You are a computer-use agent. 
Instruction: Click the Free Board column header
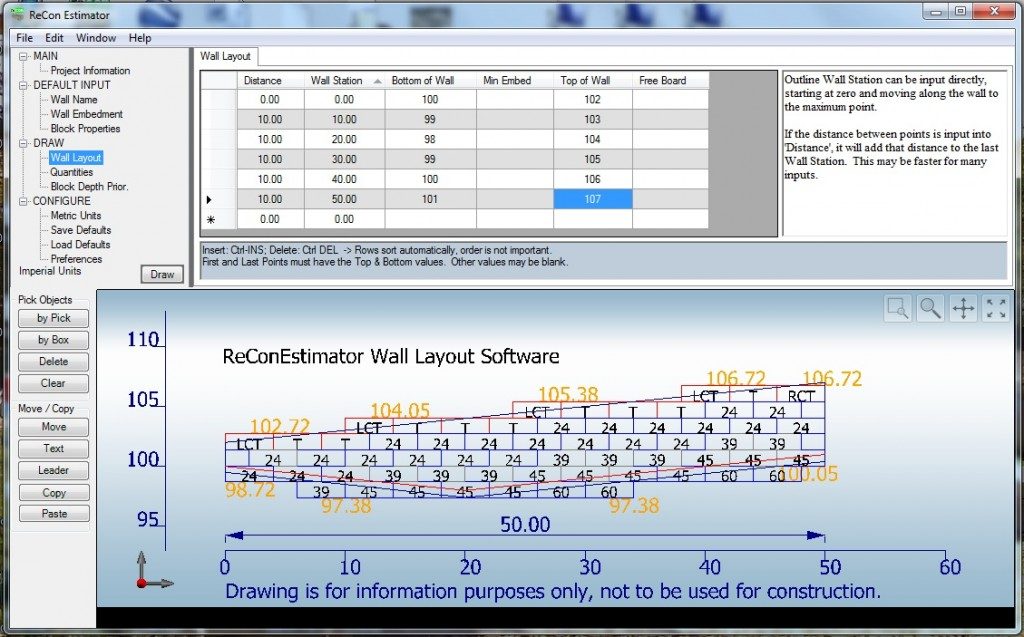[670, 80]
